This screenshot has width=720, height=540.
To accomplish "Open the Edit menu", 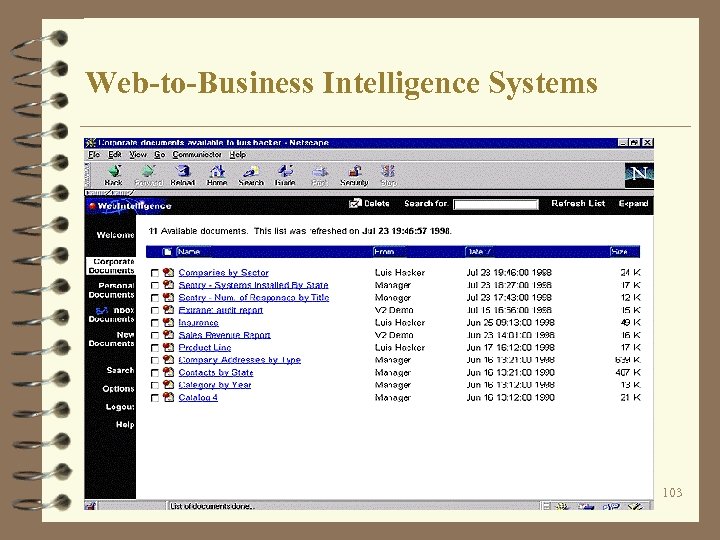I will pos(115,155).
